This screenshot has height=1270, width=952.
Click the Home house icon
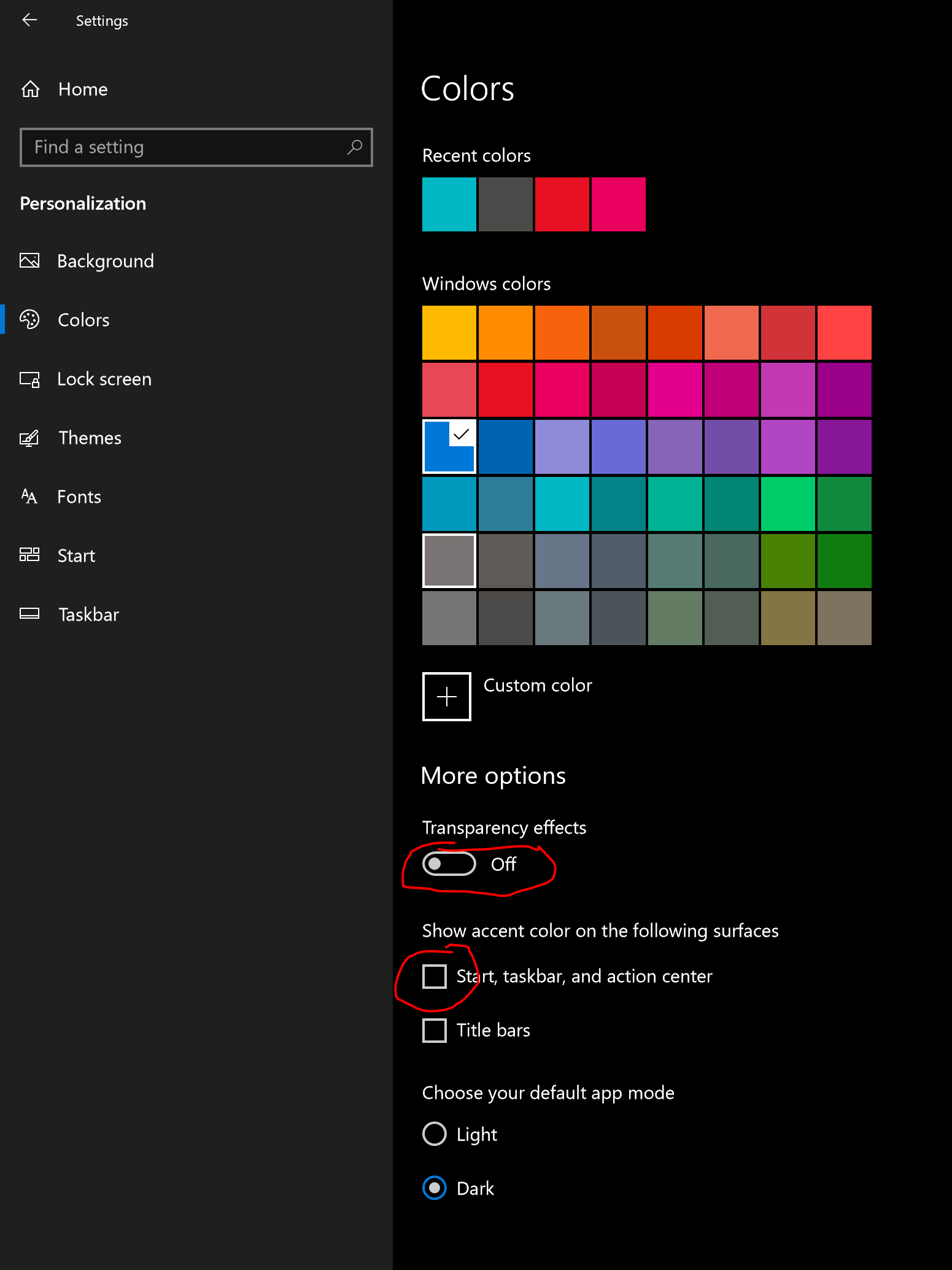tap(31, 90)
